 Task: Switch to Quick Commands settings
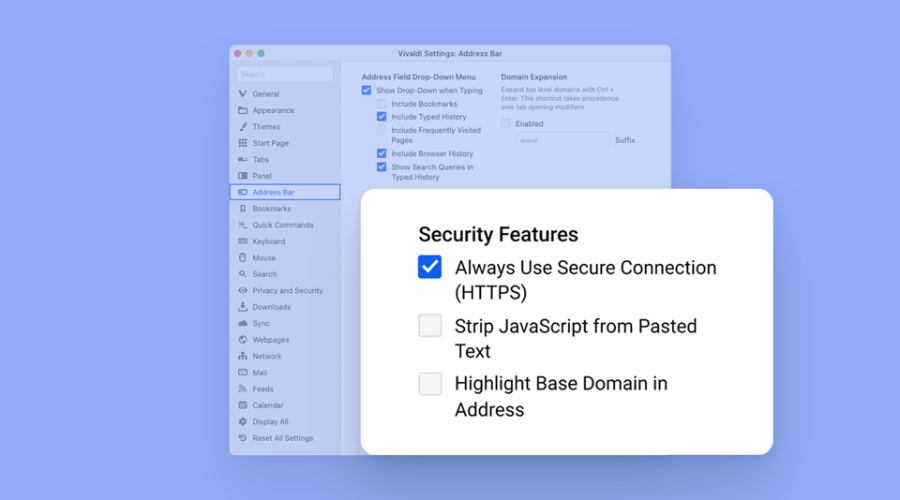coord(283,225)
